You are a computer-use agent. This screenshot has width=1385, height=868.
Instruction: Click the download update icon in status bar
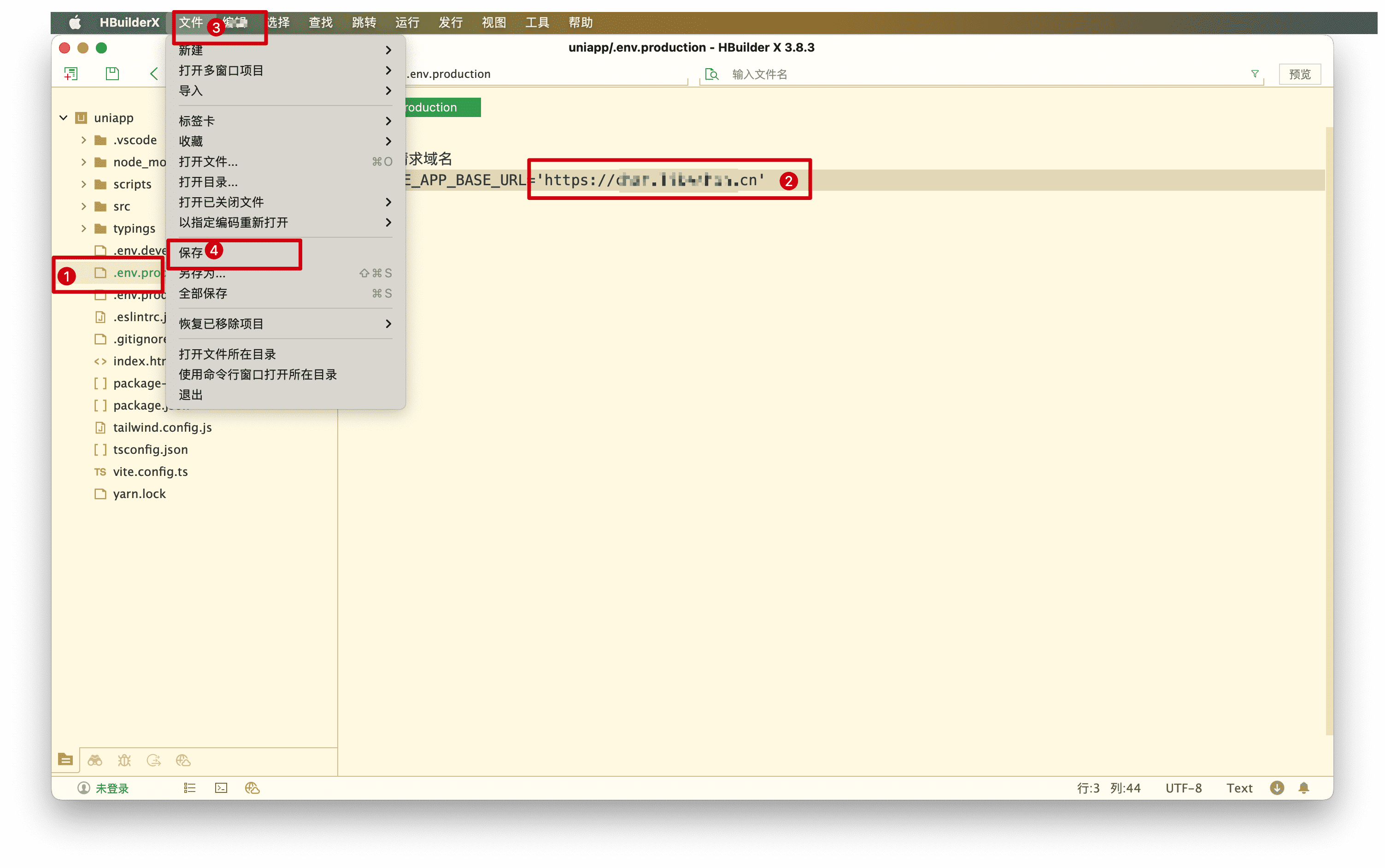coord(1277,788)
